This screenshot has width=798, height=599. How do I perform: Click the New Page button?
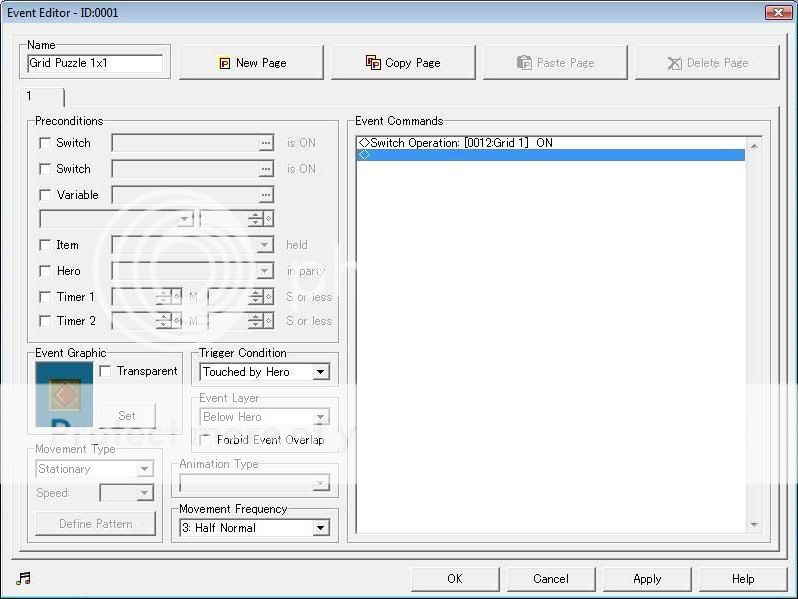pyautogui.click(x=252, y=63)
